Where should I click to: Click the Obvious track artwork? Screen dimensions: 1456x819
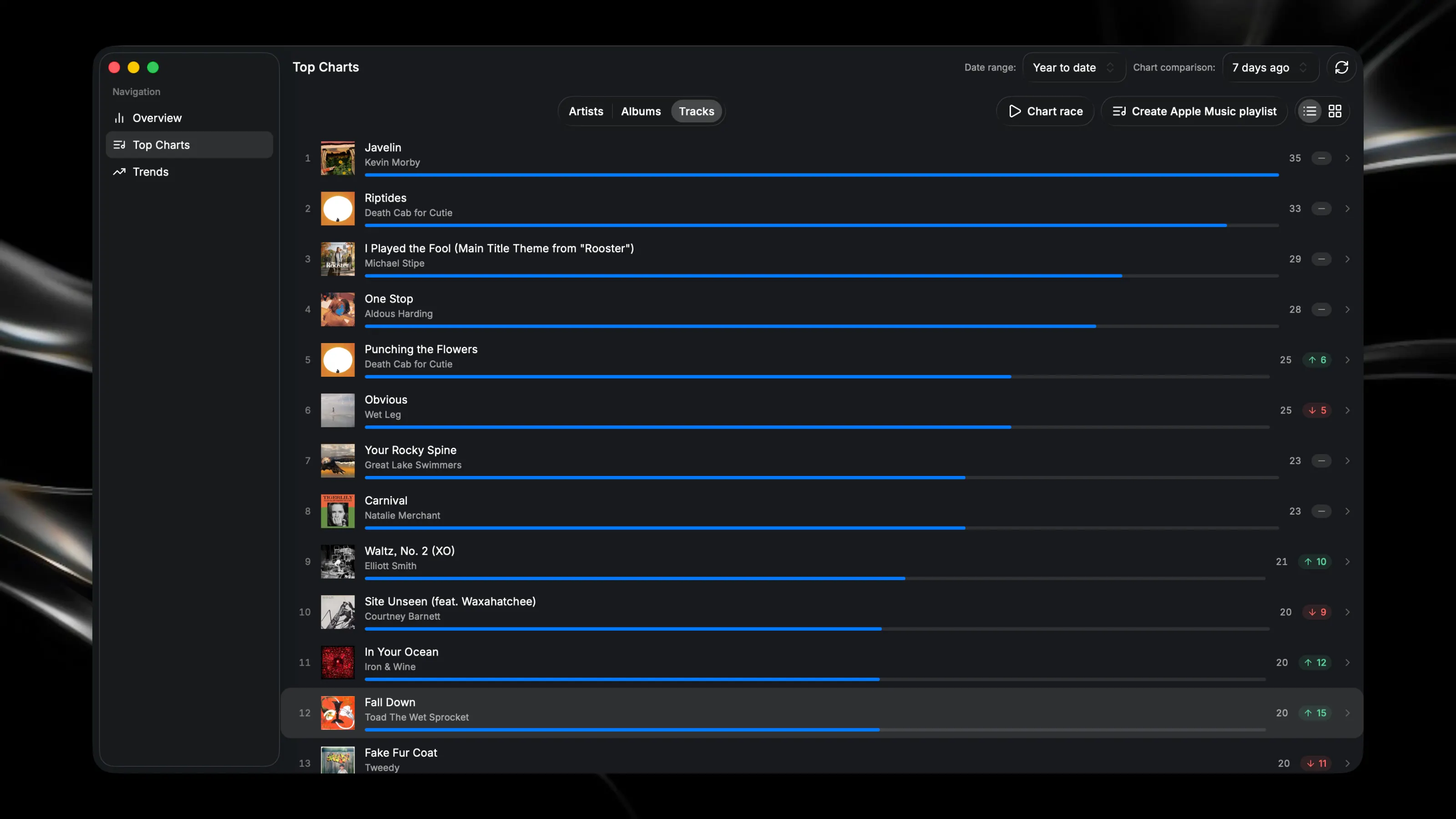tap(338, 410)
